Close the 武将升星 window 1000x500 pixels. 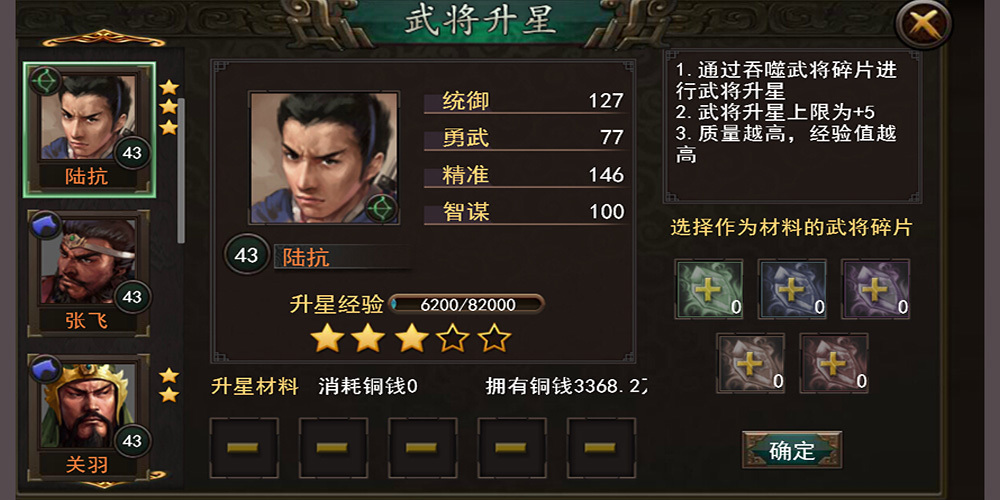coord(923,24)
